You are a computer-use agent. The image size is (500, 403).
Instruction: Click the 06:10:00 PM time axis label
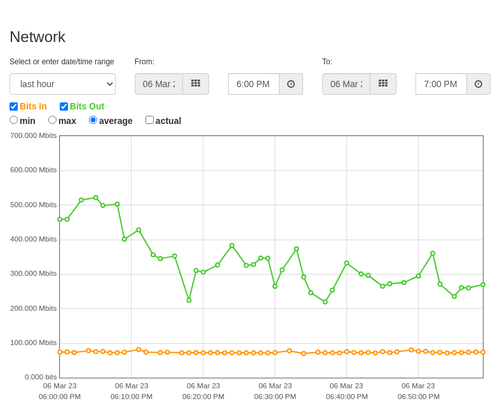point(131,397)
